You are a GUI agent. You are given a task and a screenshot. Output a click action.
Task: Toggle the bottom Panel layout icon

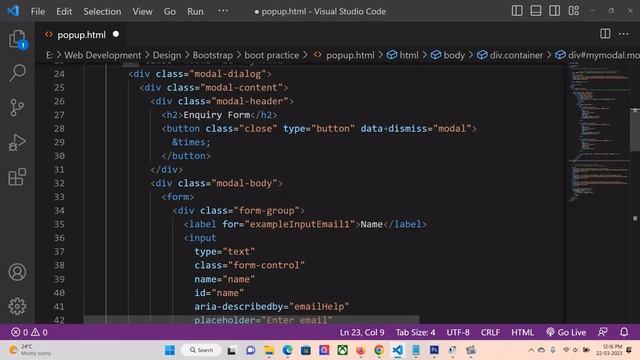click(x=536, y=11)
